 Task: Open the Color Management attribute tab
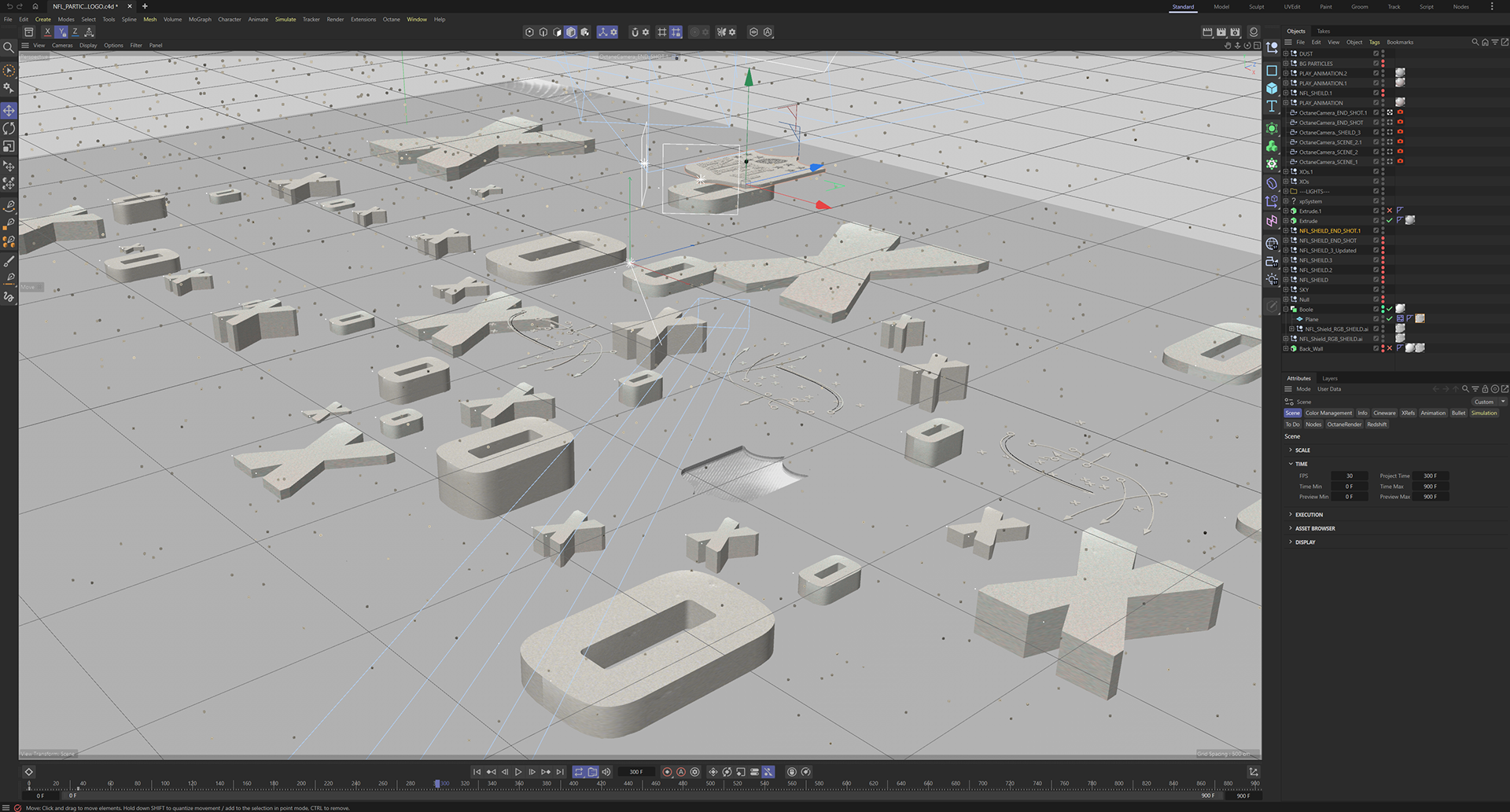pos(1329,413)
